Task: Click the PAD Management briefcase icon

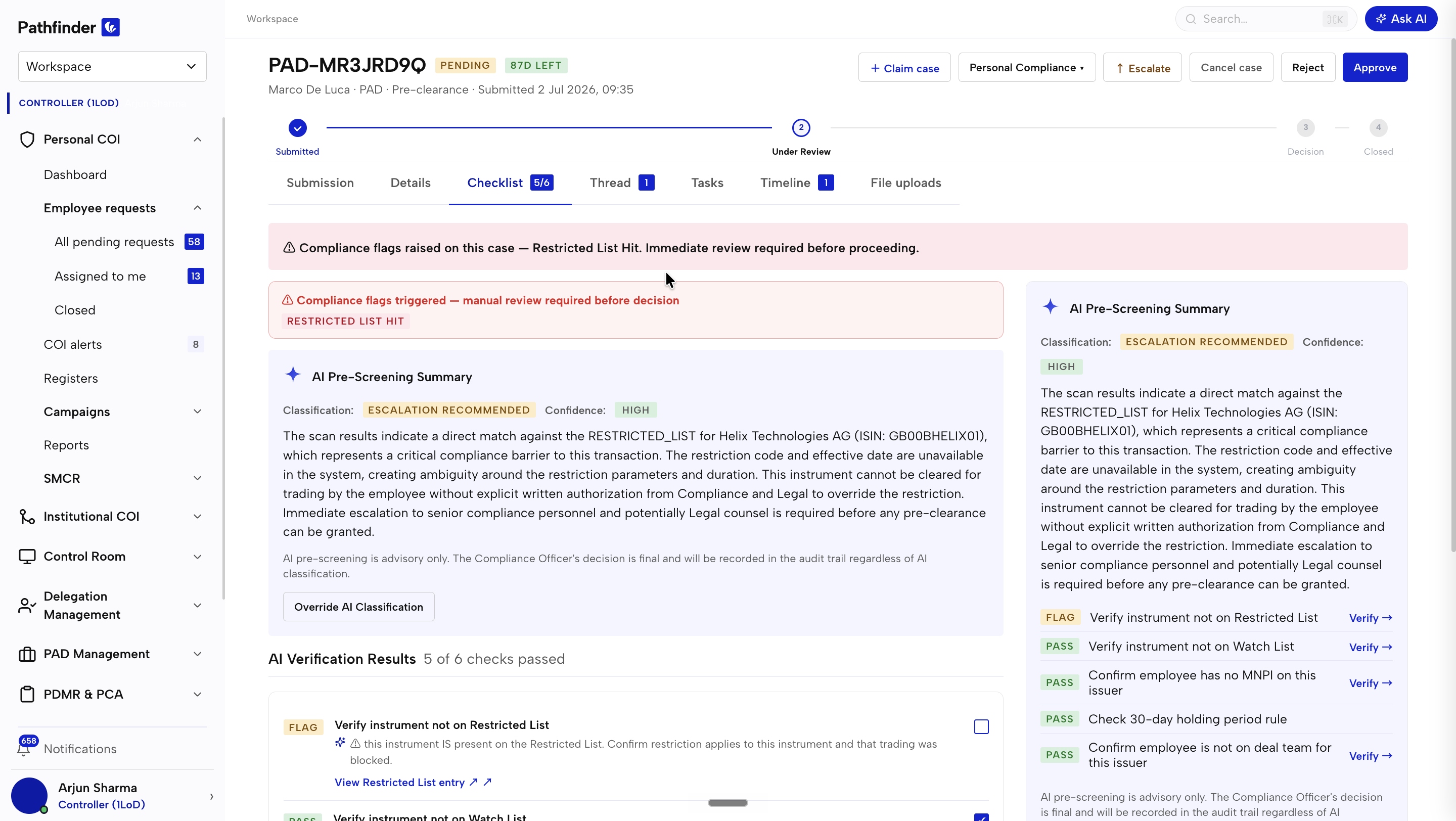Action: (x=27, y=654)
